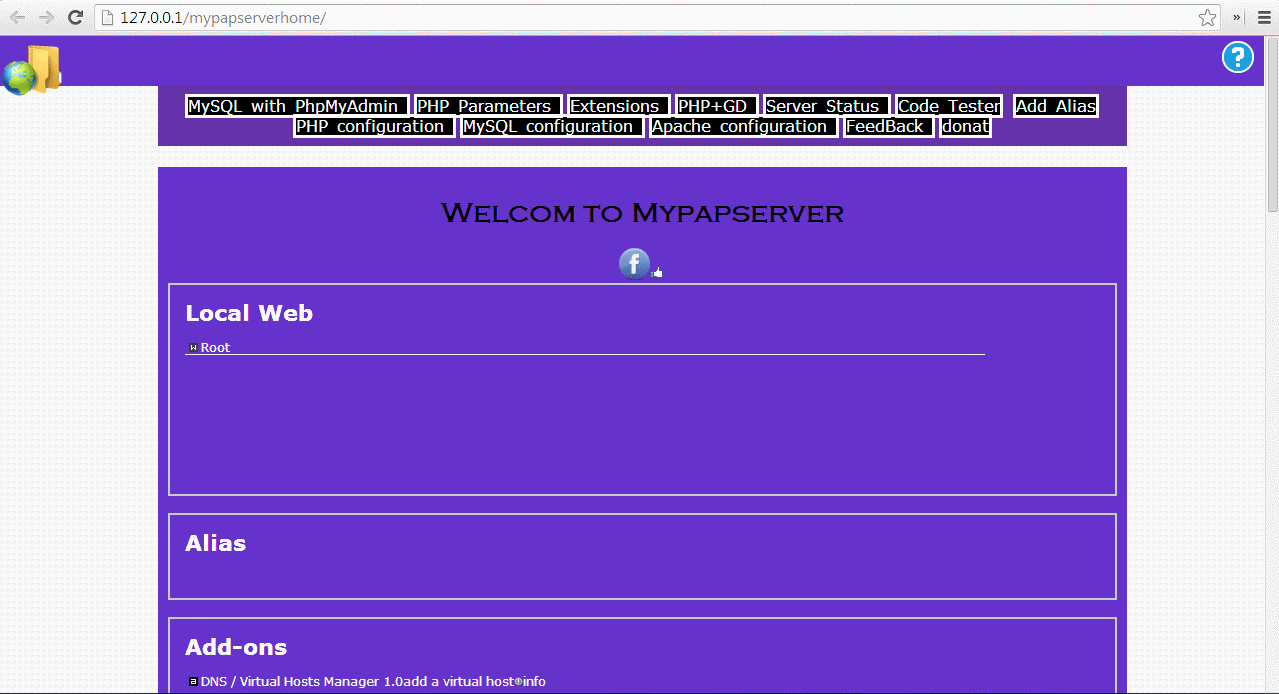Screen dimensions: 1279x694
Task: Open the Chrome hamburger menu
Action: coord(1264,18)
